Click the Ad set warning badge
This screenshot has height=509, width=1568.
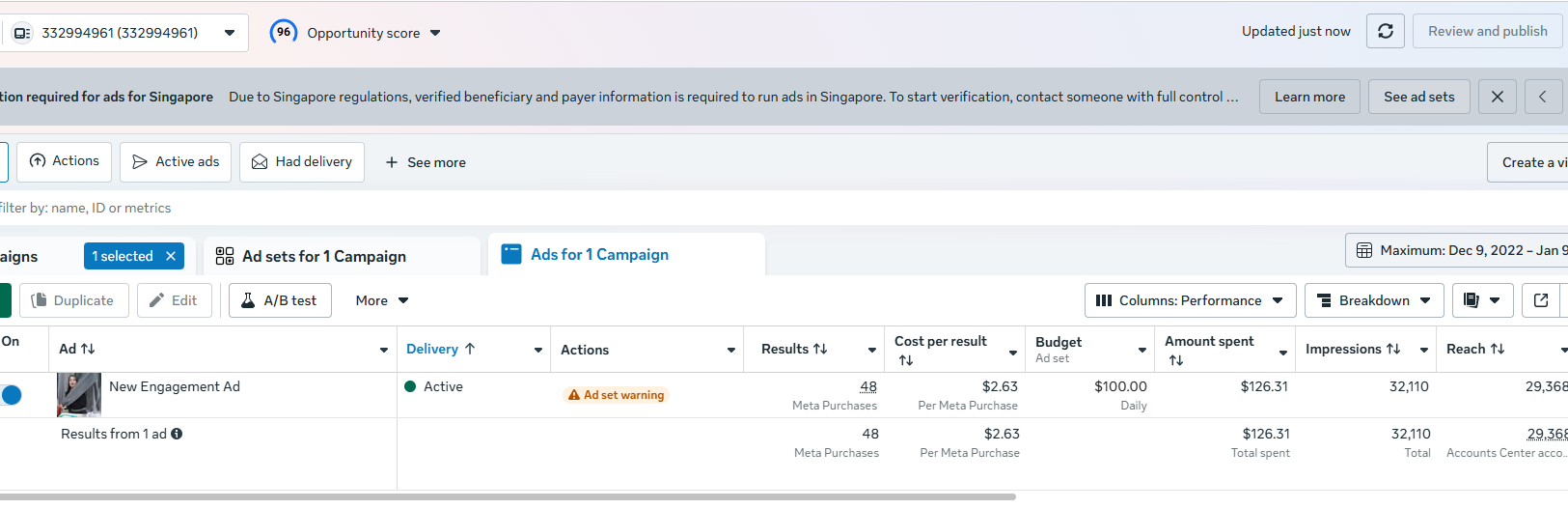click(x=616, y=395)
